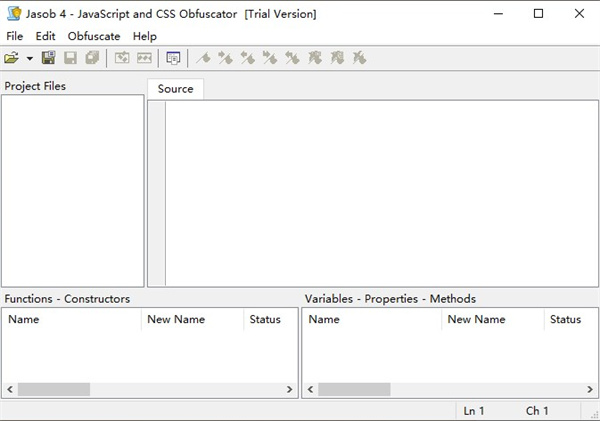Click the sixth greyed obfuscate icon

click(x=315, y=58)
